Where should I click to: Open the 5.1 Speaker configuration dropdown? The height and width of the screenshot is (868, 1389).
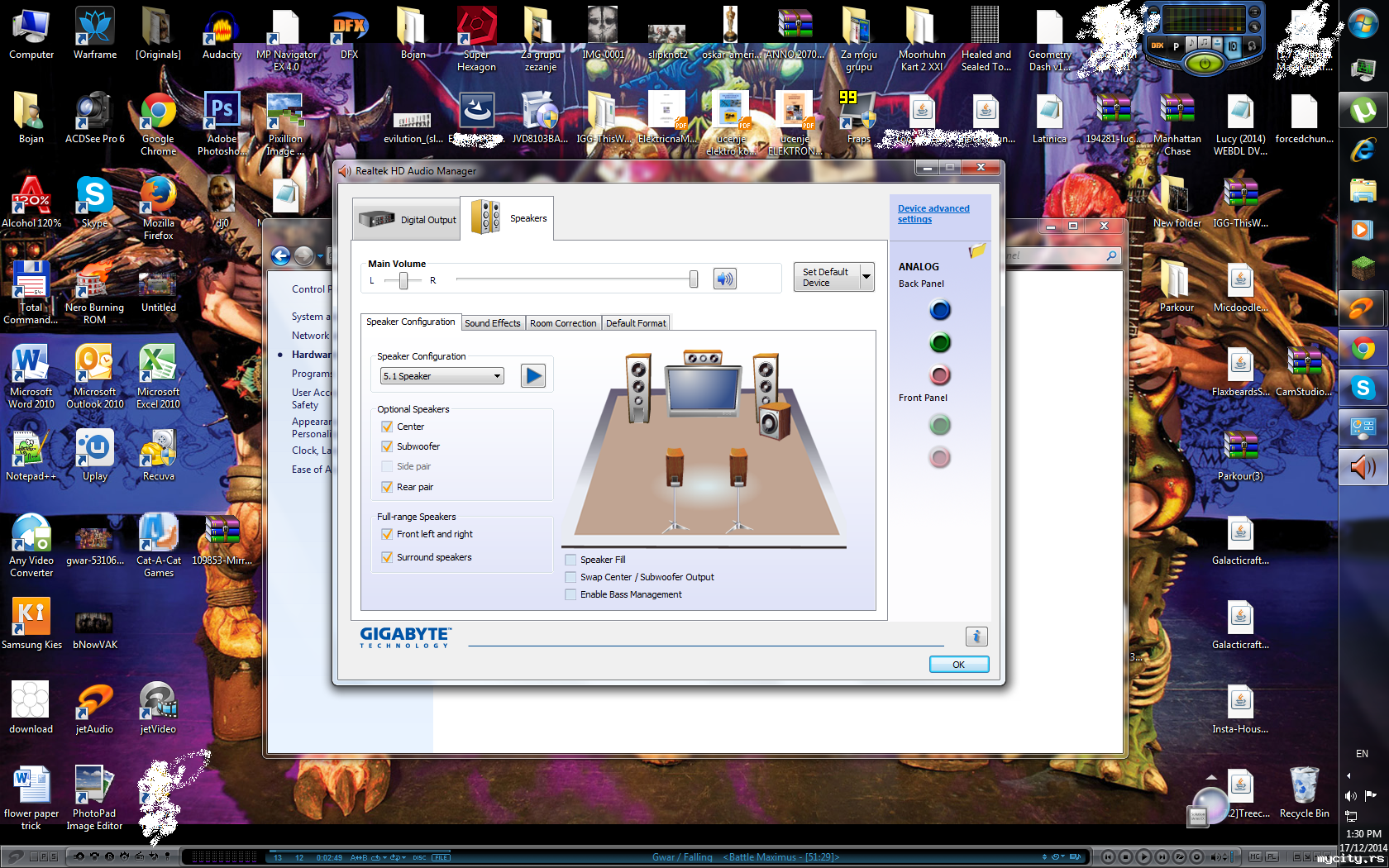pyautogui.click(x=442, y=376)
